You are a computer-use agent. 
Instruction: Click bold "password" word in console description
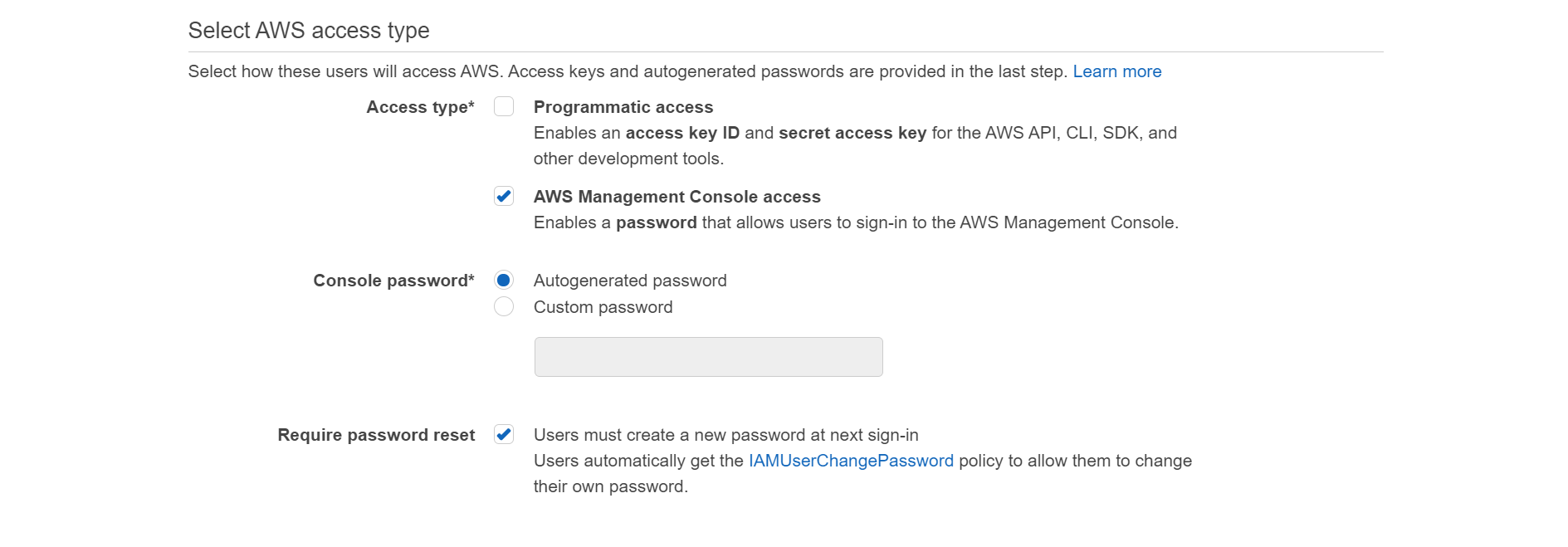[x=656, y=222]
